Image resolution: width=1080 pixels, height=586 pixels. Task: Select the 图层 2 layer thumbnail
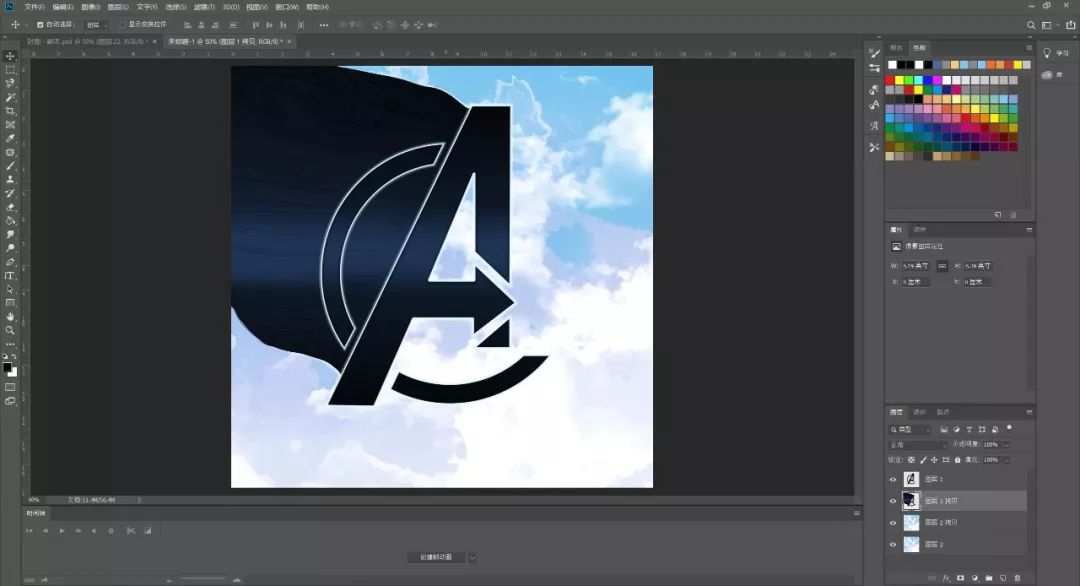[x=911, y=544]
